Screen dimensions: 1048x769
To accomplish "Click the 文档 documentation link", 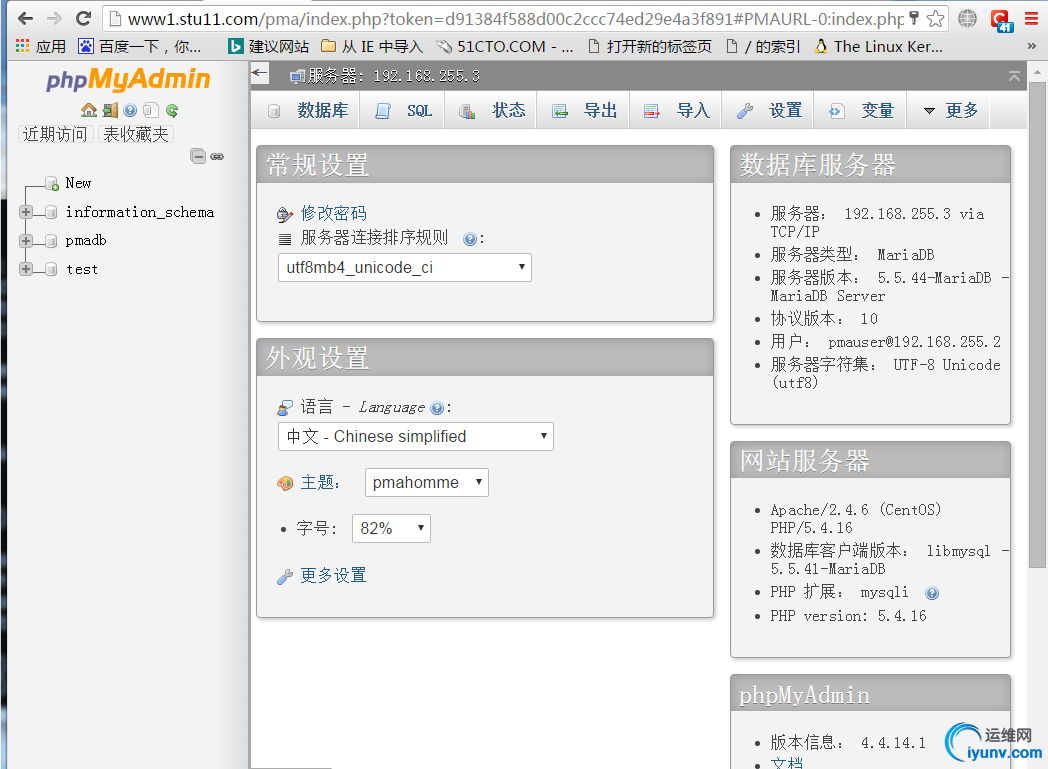I will pyautogui.click(x=787, y=763).
